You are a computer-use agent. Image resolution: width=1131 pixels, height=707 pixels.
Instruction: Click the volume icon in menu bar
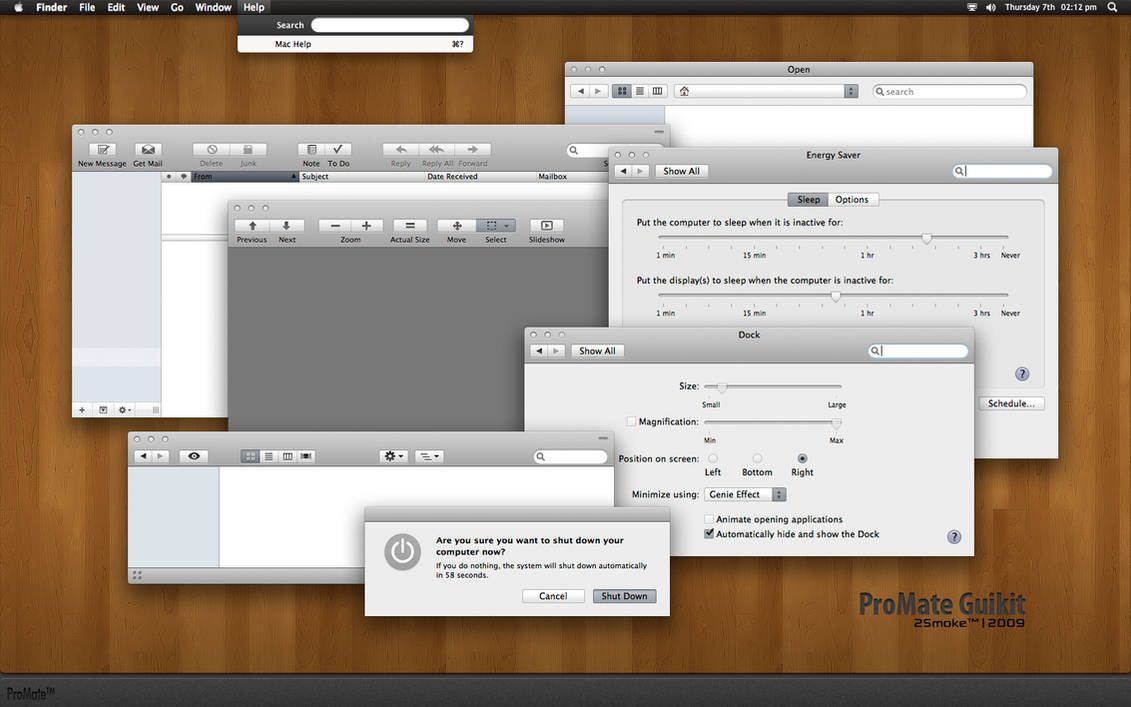(990, 7)
